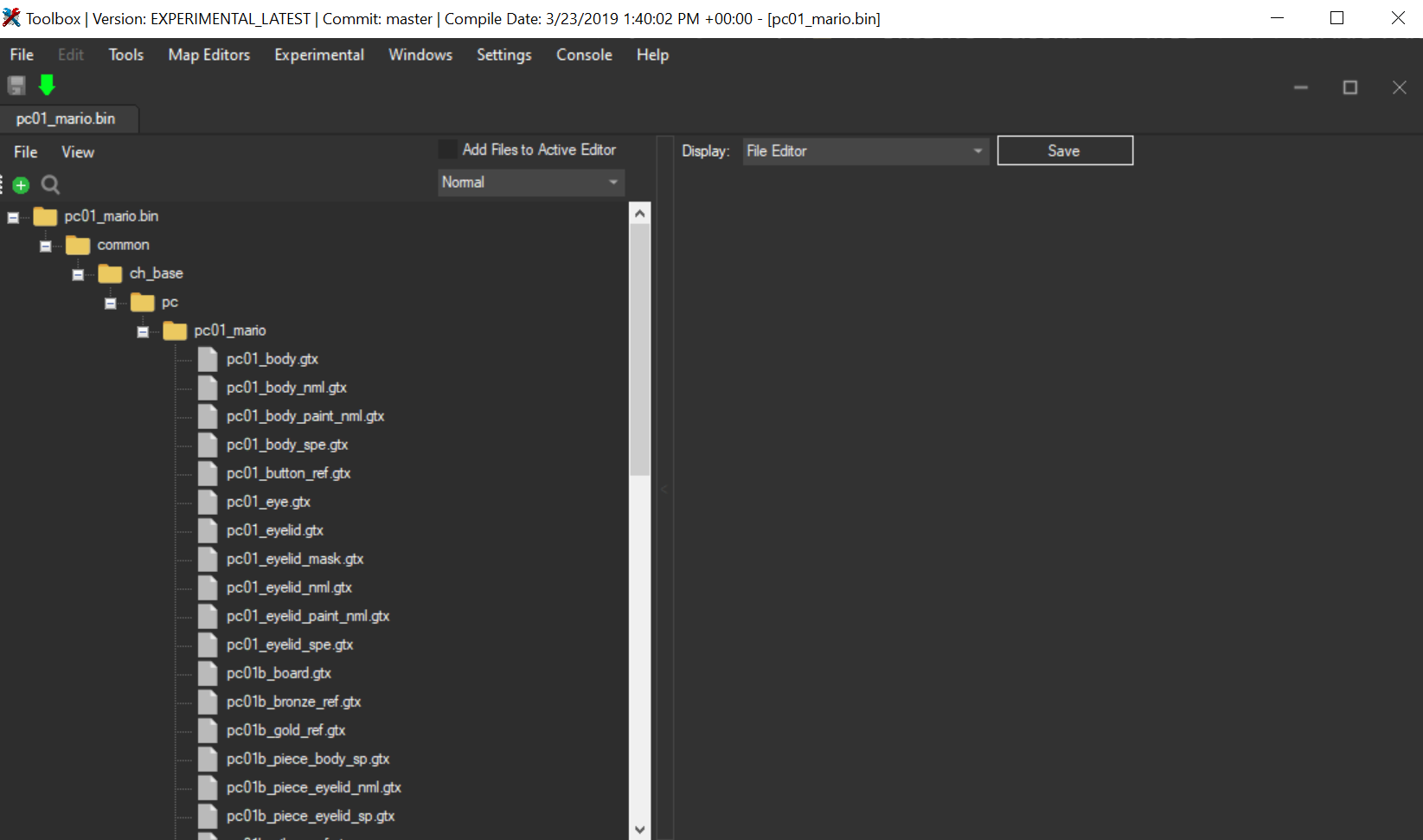
Task: Click the pc01_body.gtx file icon
Action: point(208,359)
